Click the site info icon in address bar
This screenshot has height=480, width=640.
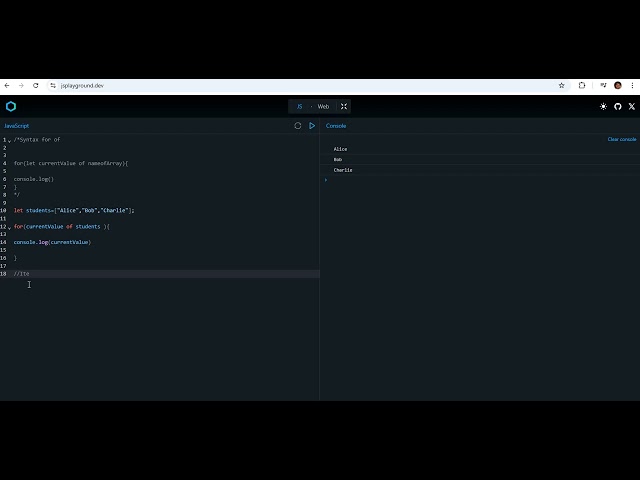[53, 85]
